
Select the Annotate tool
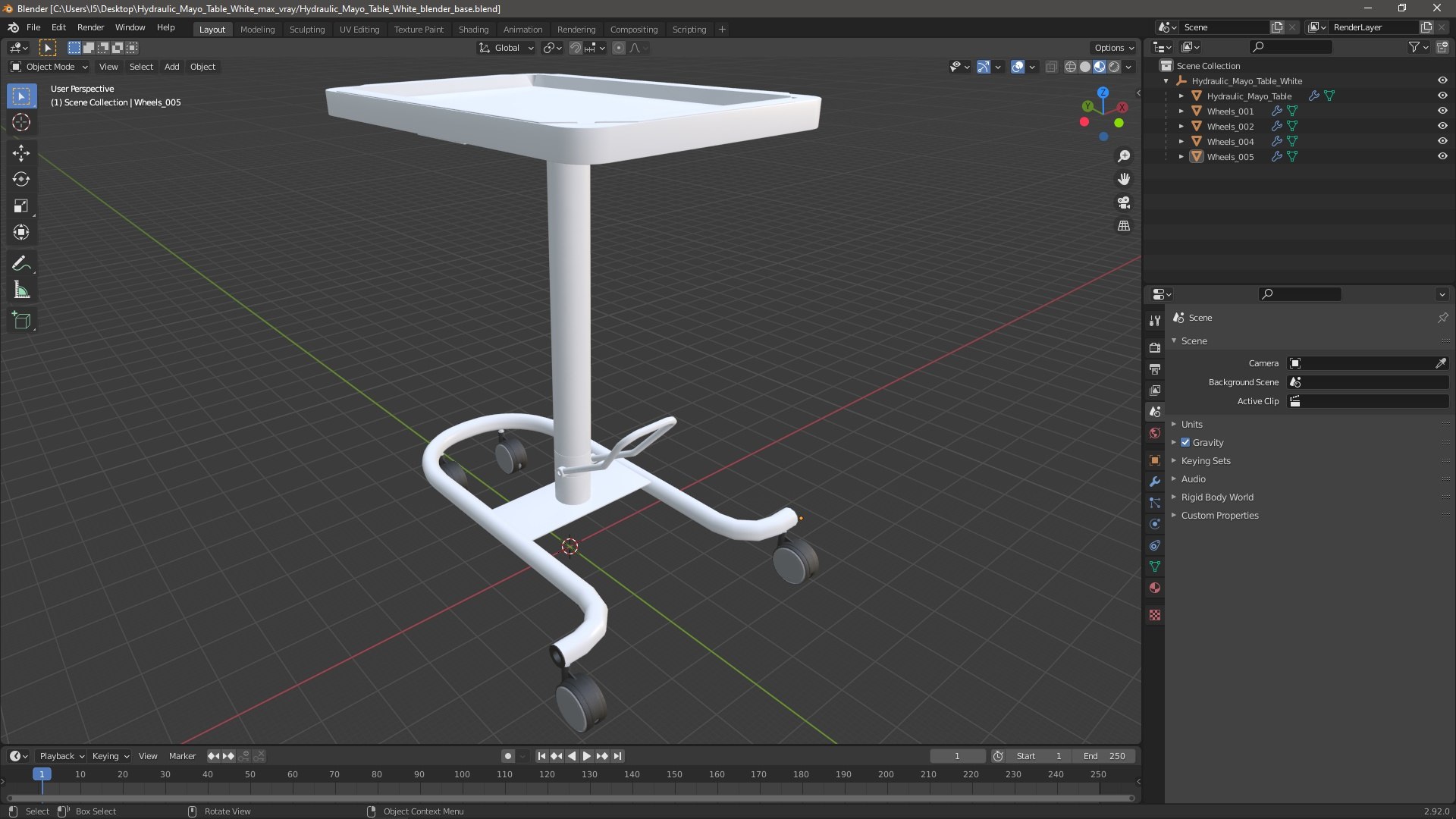point(21,264)
